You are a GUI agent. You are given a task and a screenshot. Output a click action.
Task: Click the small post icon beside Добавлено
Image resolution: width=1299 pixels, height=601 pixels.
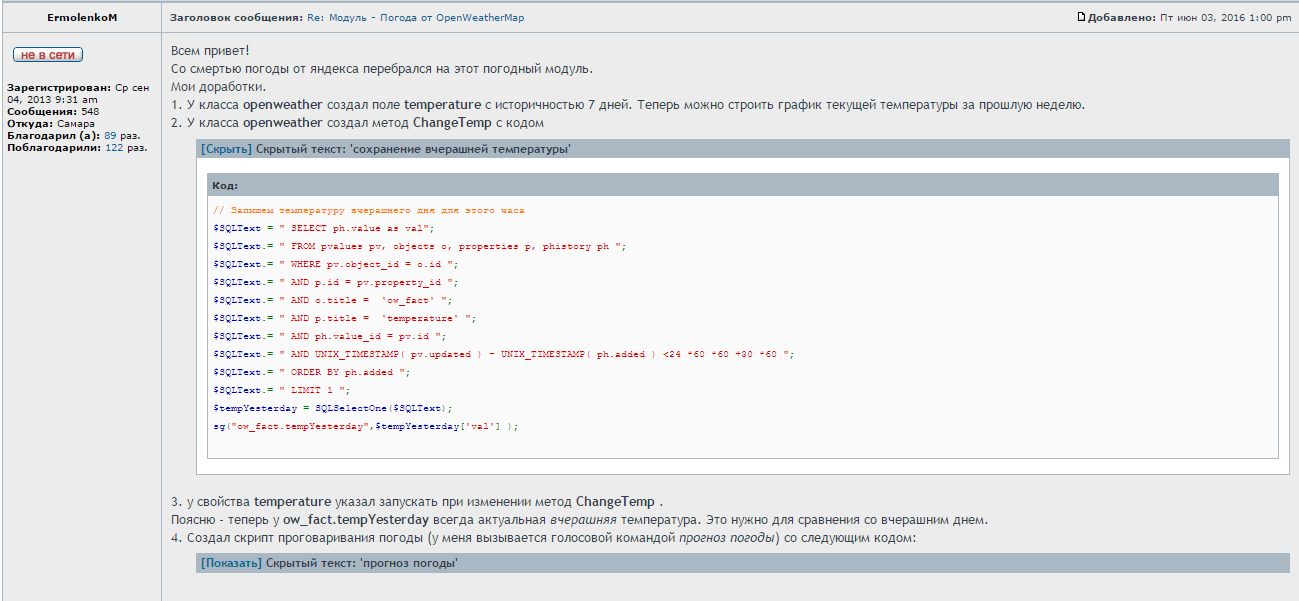click(x=1081, y=17)
